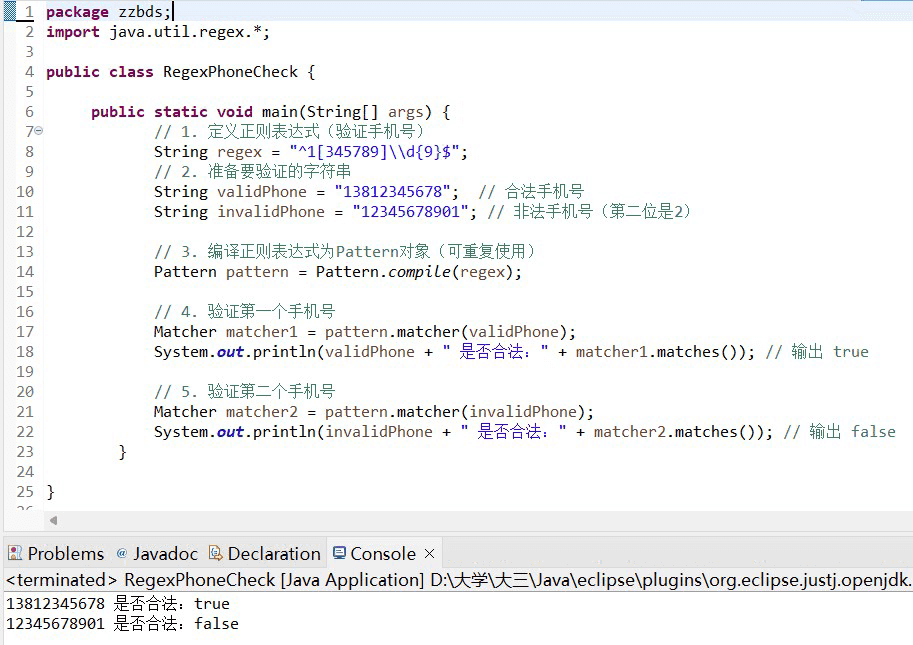Click the matcher1 variable declaration
This screenshot has width=913, height=645.
point(261,332)
